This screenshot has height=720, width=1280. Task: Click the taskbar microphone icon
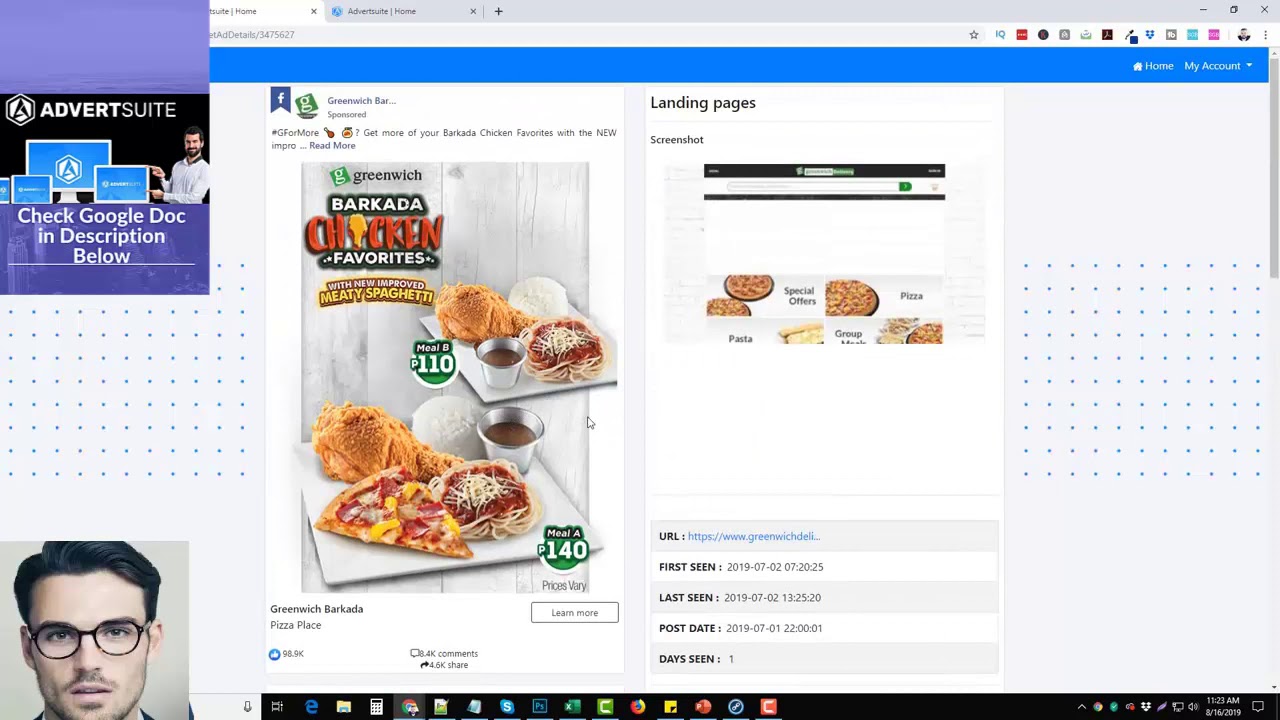pyautogui.click(x=247, y=707)
